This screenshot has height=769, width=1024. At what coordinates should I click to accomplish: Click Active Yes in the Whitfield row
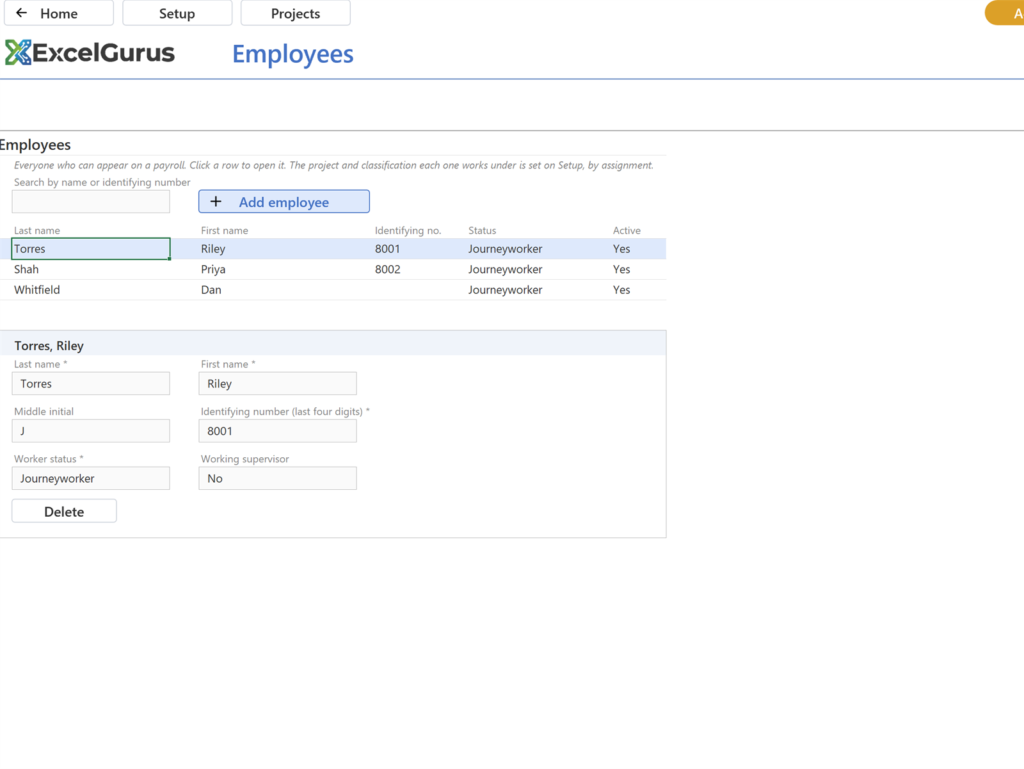click(621, 290)
